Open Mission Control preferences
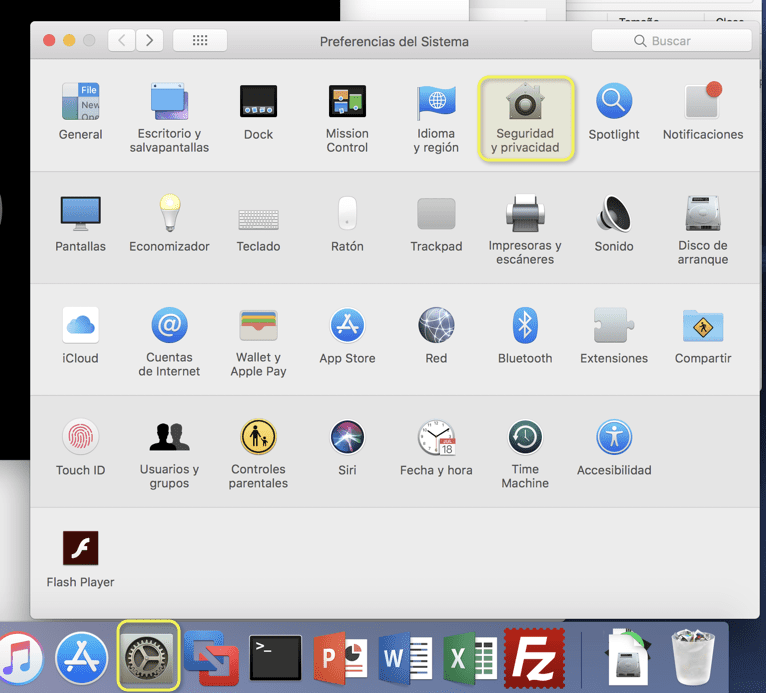This screenshot has height=693, width=766. (x=347, y=118)
